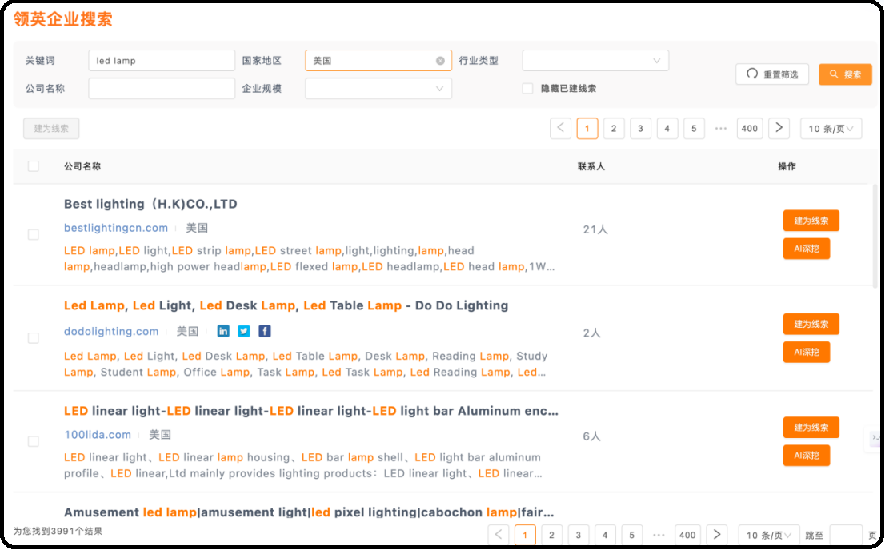Focus the 跳至 page jump input

click(x=846, y=535)
